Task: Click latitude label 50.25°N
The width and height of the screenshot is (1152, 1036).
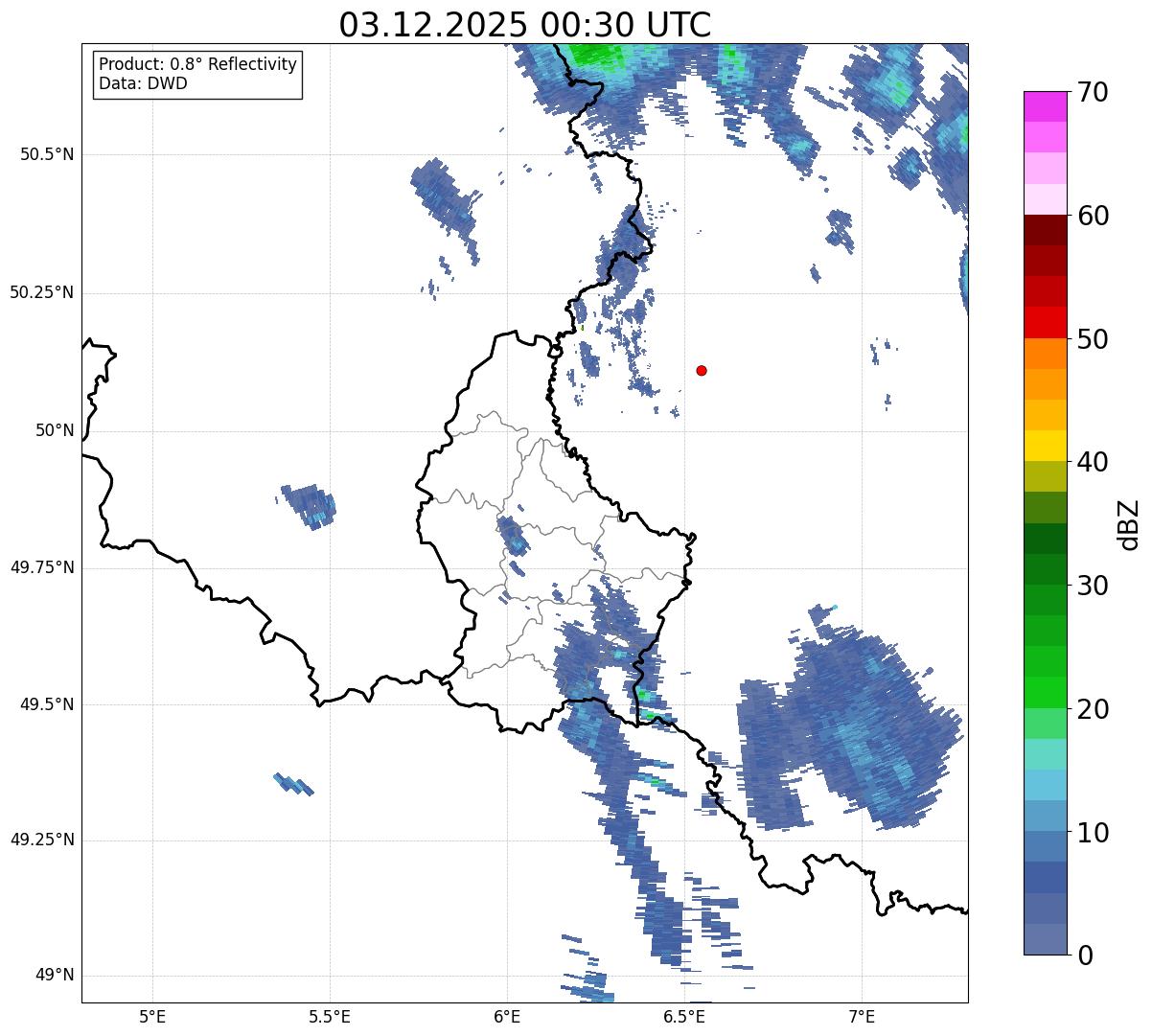Action: 42,293
